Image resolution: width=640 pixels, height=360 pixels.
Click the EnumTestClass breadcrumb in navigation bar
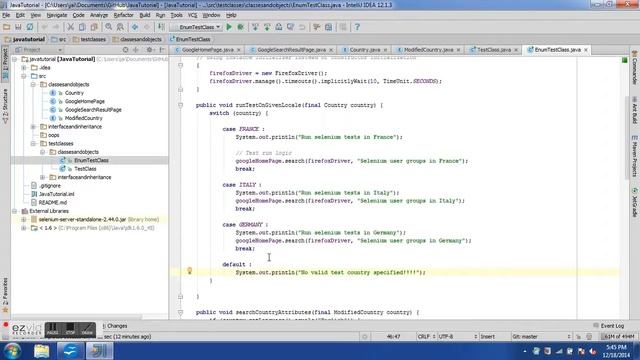(190, 40)
